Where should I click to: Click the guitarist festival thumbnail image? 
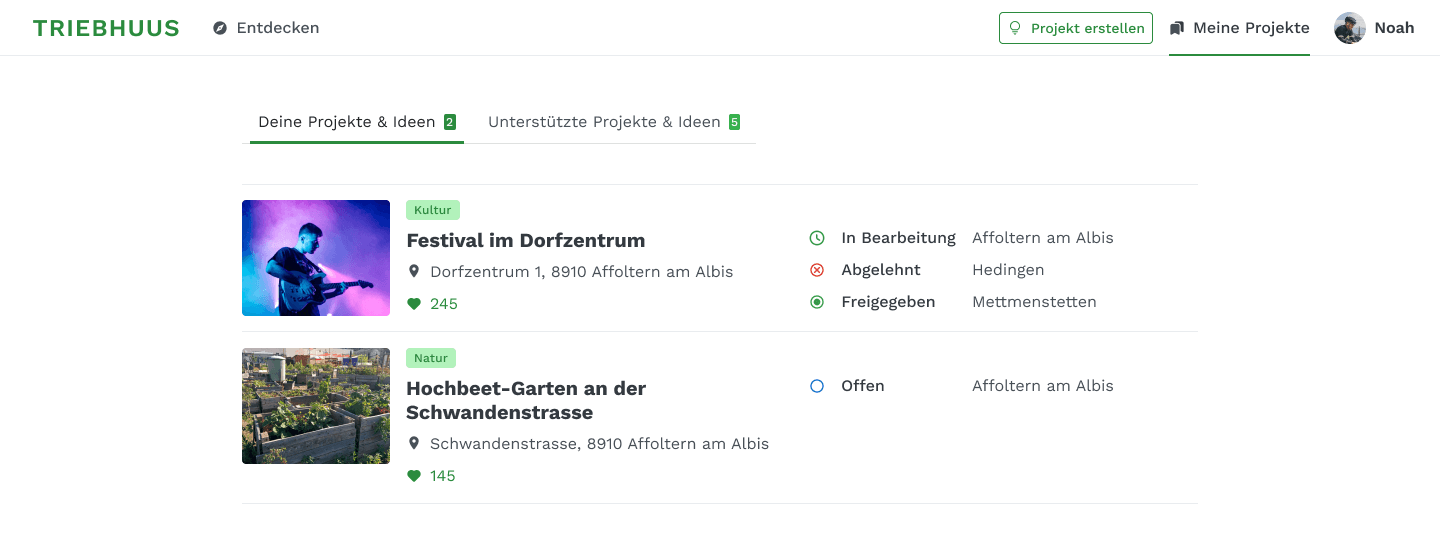[316, 258]
